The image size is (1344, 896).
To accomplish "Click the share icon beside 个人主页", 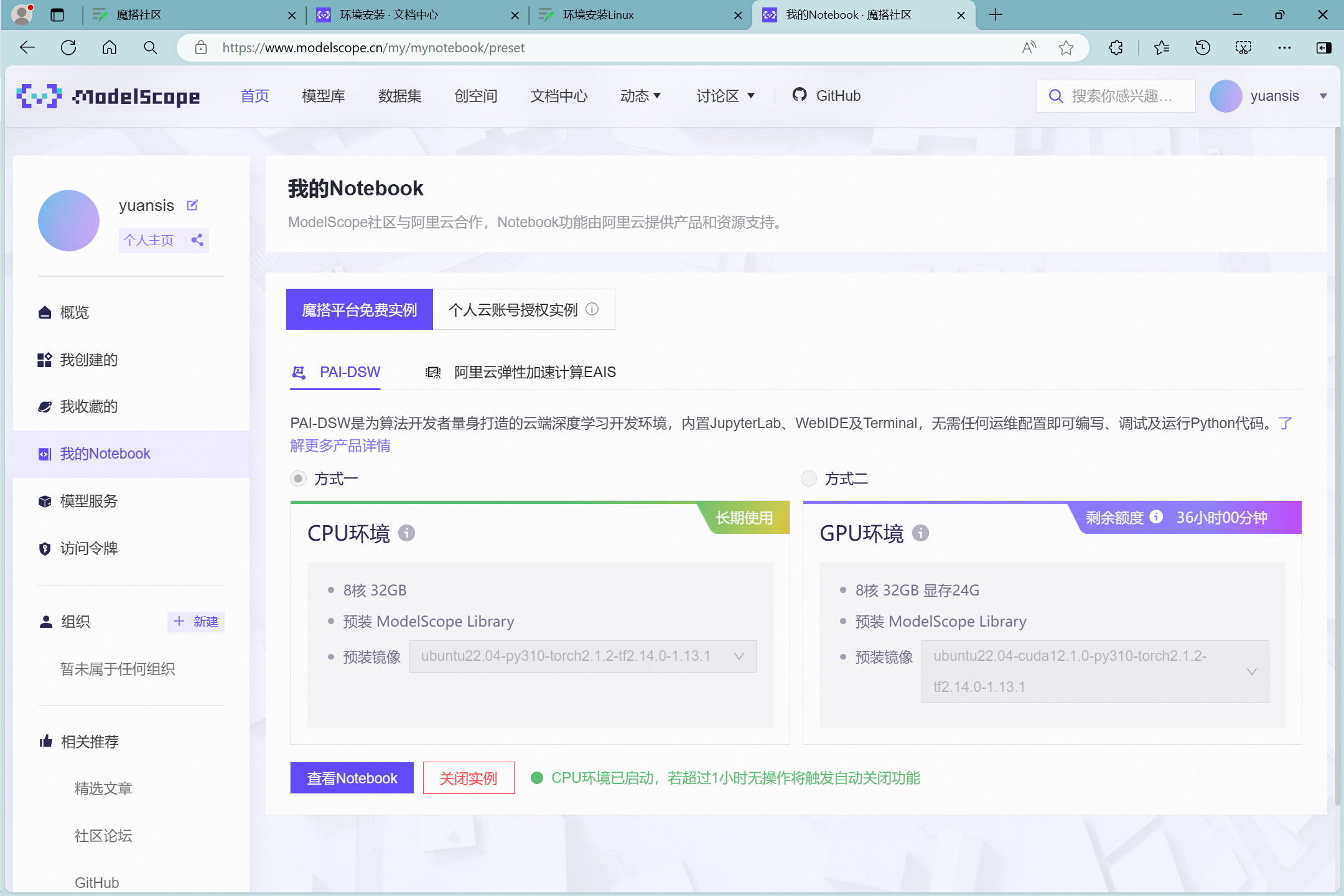I will pyautogui.click(x=197, y=240).
